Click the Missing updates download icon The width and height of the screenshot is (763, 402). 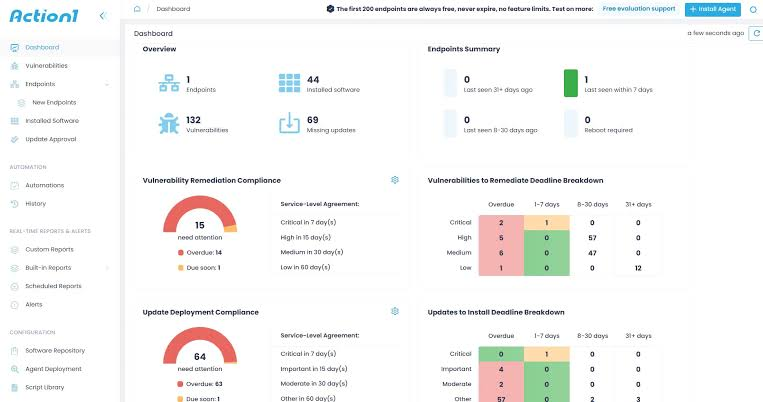290,123
